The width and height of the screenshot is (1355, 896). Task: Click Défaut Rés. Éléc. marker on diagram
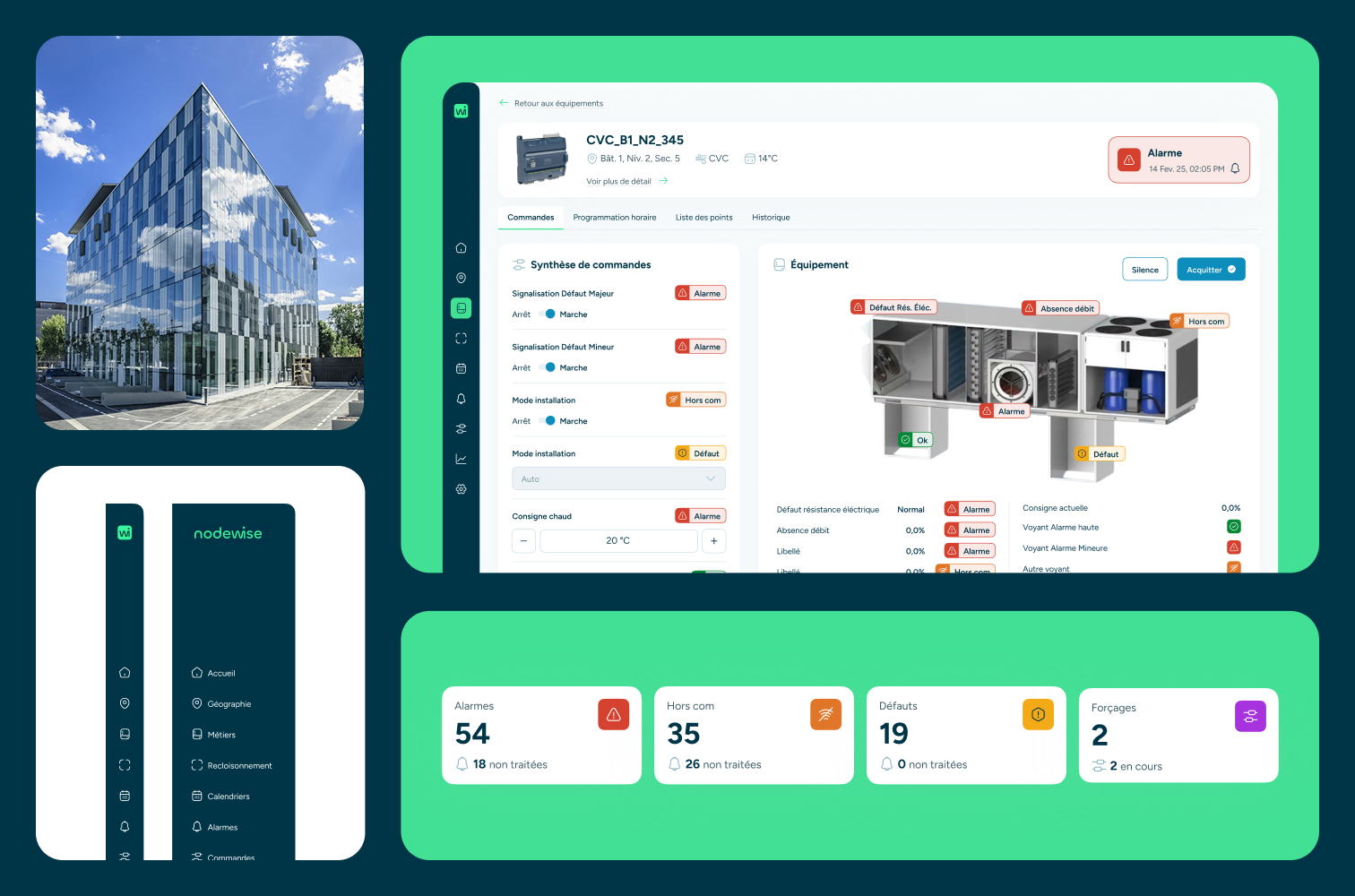(x=893, y=307)
